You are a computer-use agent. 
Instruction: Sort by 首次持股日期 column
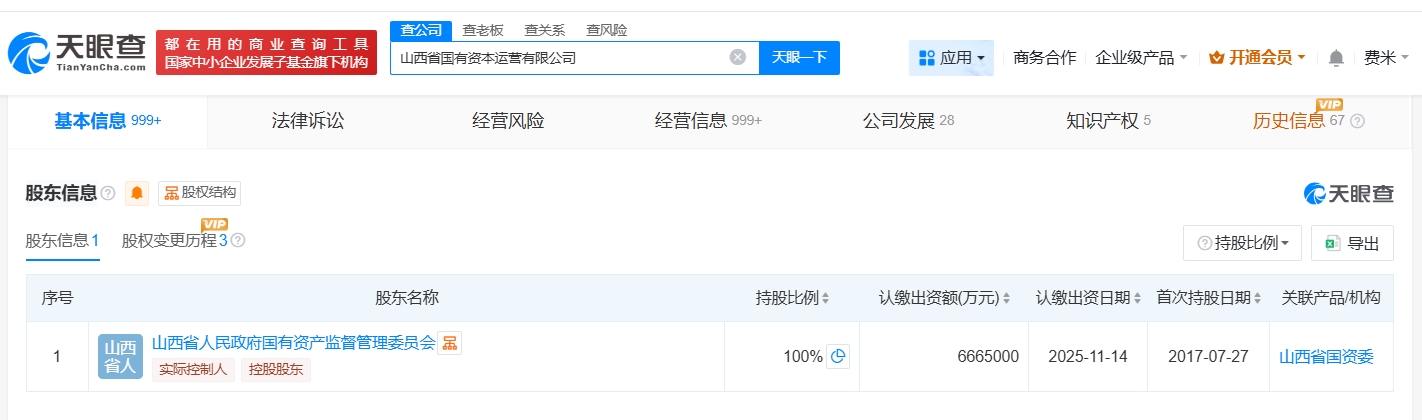click(1257, 298)
